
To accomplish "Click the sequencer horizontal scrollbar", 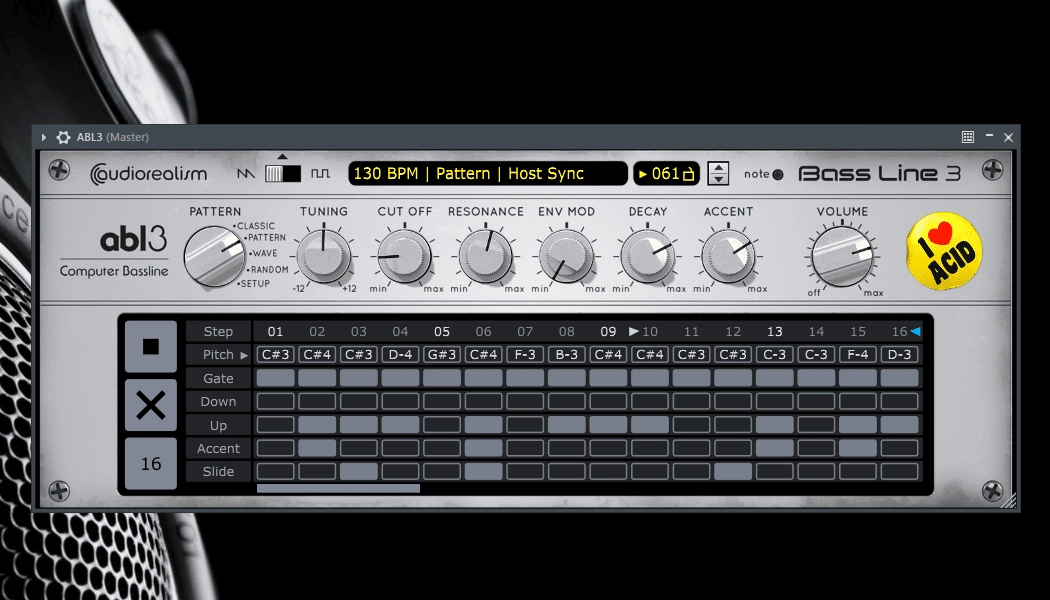I will [338, 489].
